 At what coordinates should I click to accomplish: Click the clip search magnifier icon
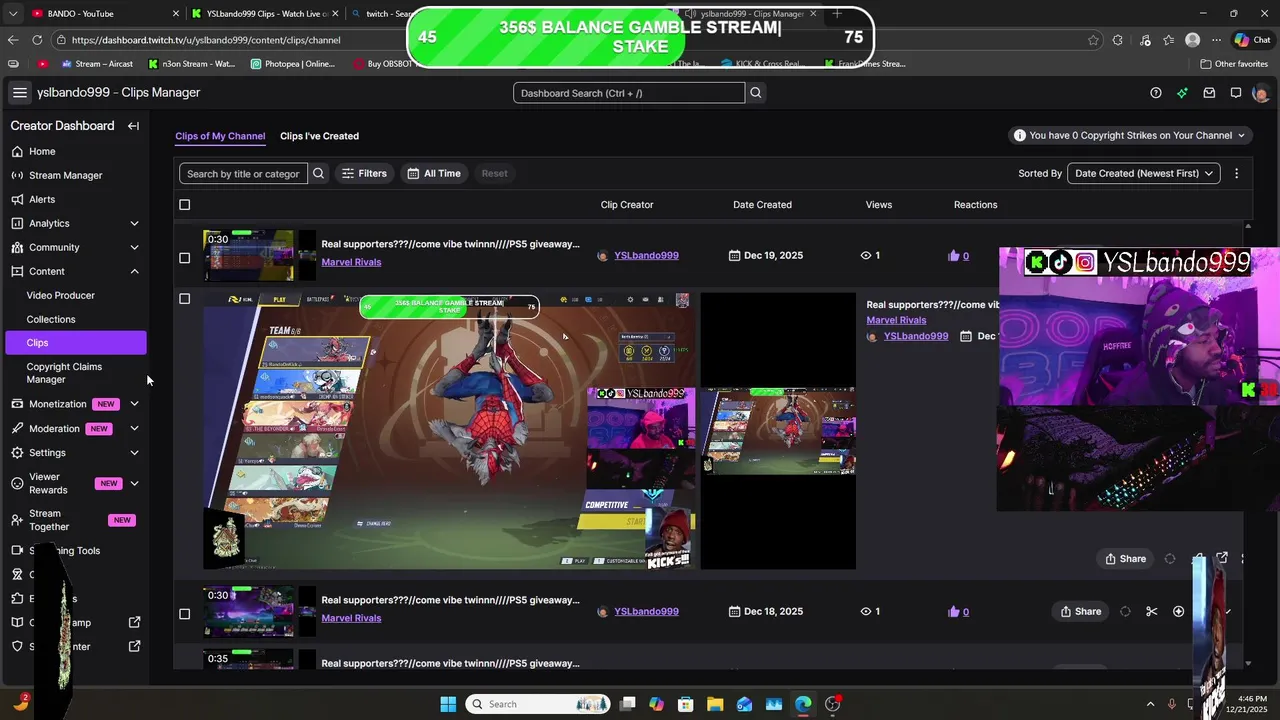(x=318, y=173)
